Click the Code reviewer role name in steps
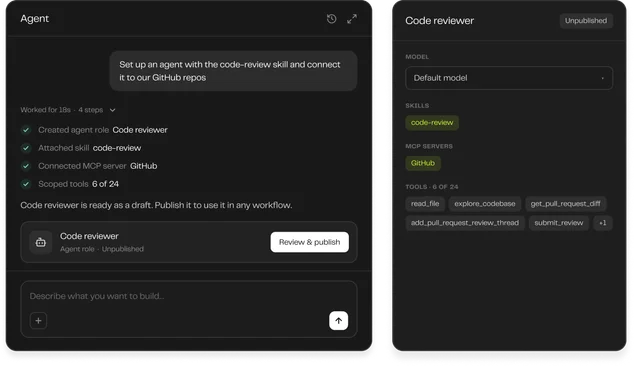Screen dimensions: 634x366 coord(140,130)
